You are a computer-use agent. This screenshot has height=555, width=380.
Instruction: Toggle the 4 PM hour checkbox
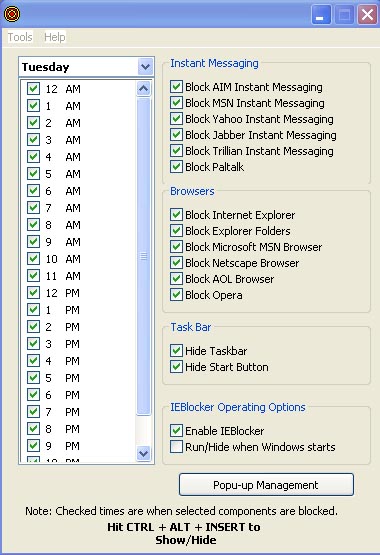point(33,360)
